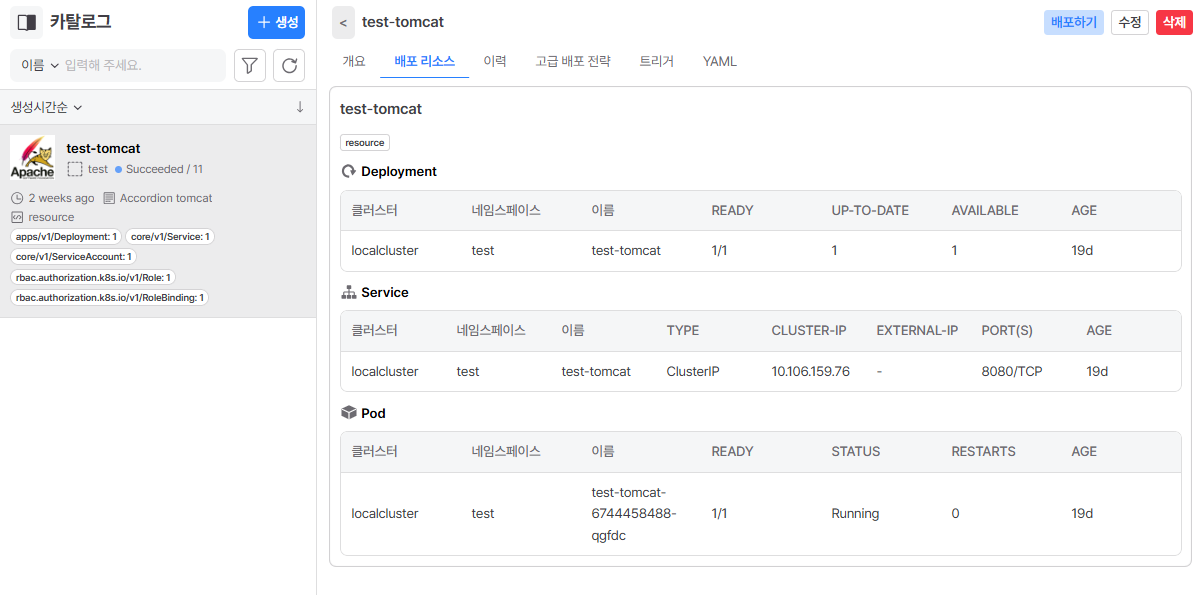
Task: Click the CLUSTER-IP column header
Action: tap(811, 330)
